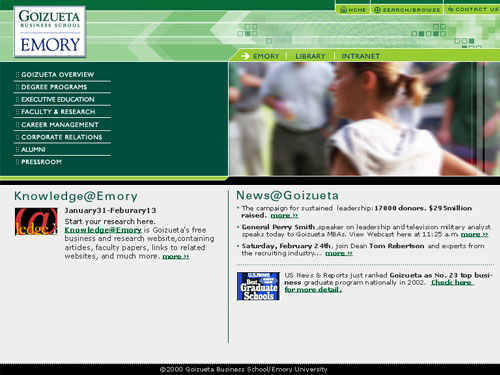This screenshot has height=375, width=500.
Task: Open the Library link
Action: click(x=310, y=56)
